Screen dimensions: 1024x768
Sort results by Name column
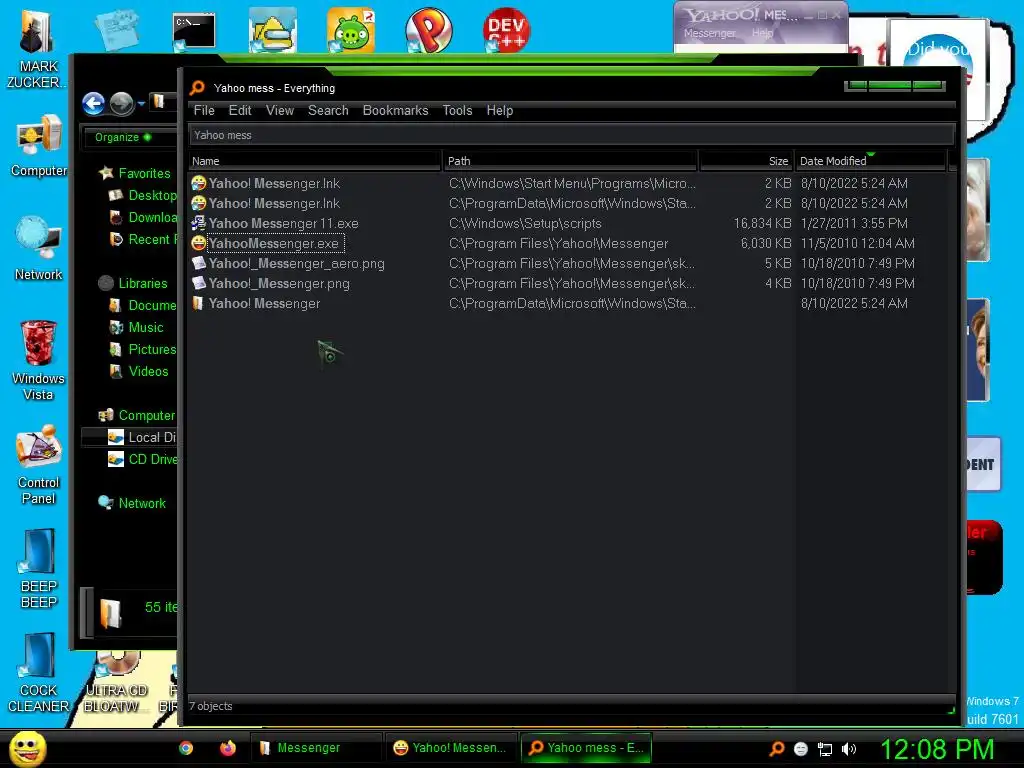[x=315, y=161]
